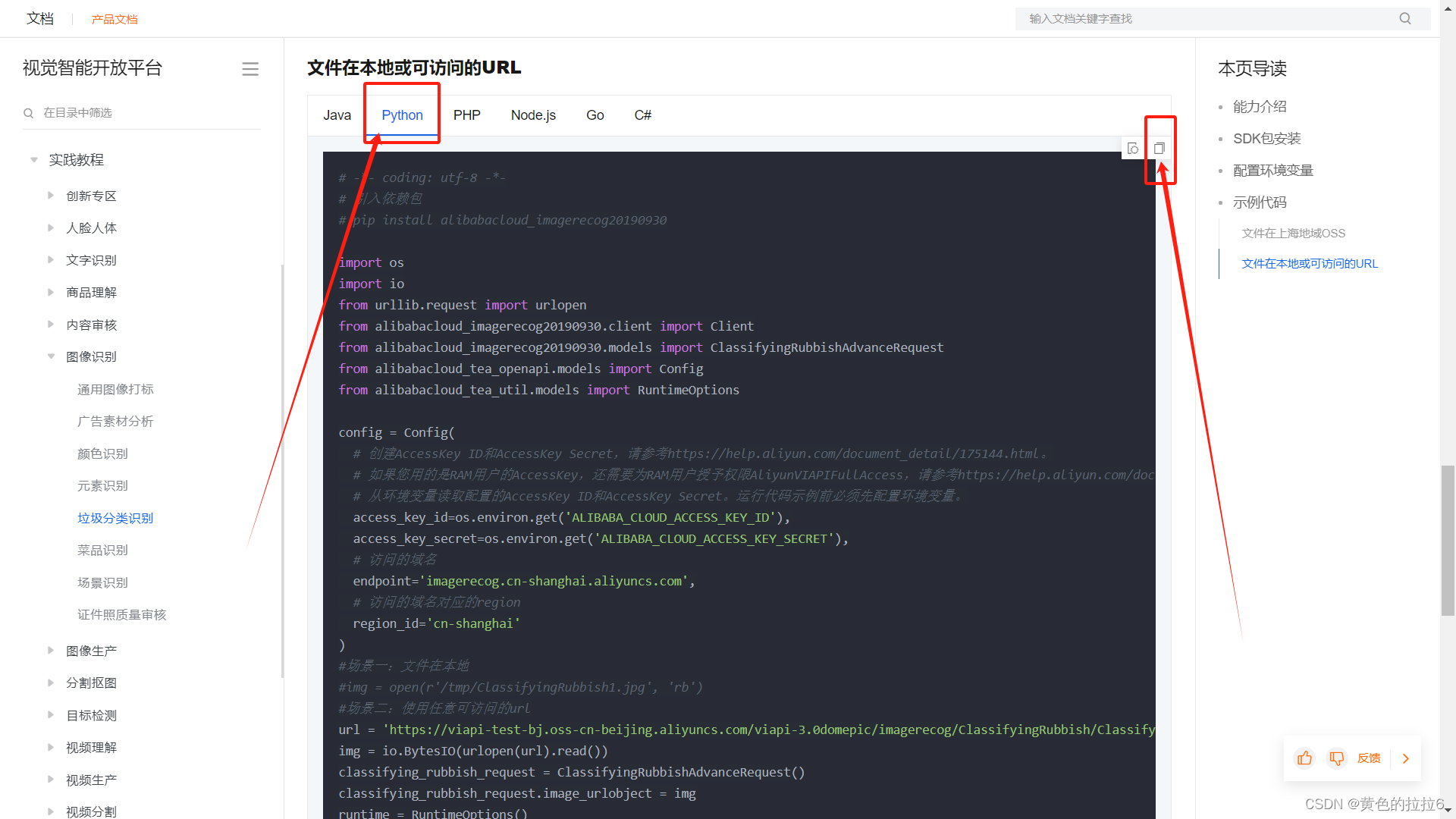Collapse the 实践教程 section
Viewport: 1456px width, 819px height.
[x=34, y=160]
